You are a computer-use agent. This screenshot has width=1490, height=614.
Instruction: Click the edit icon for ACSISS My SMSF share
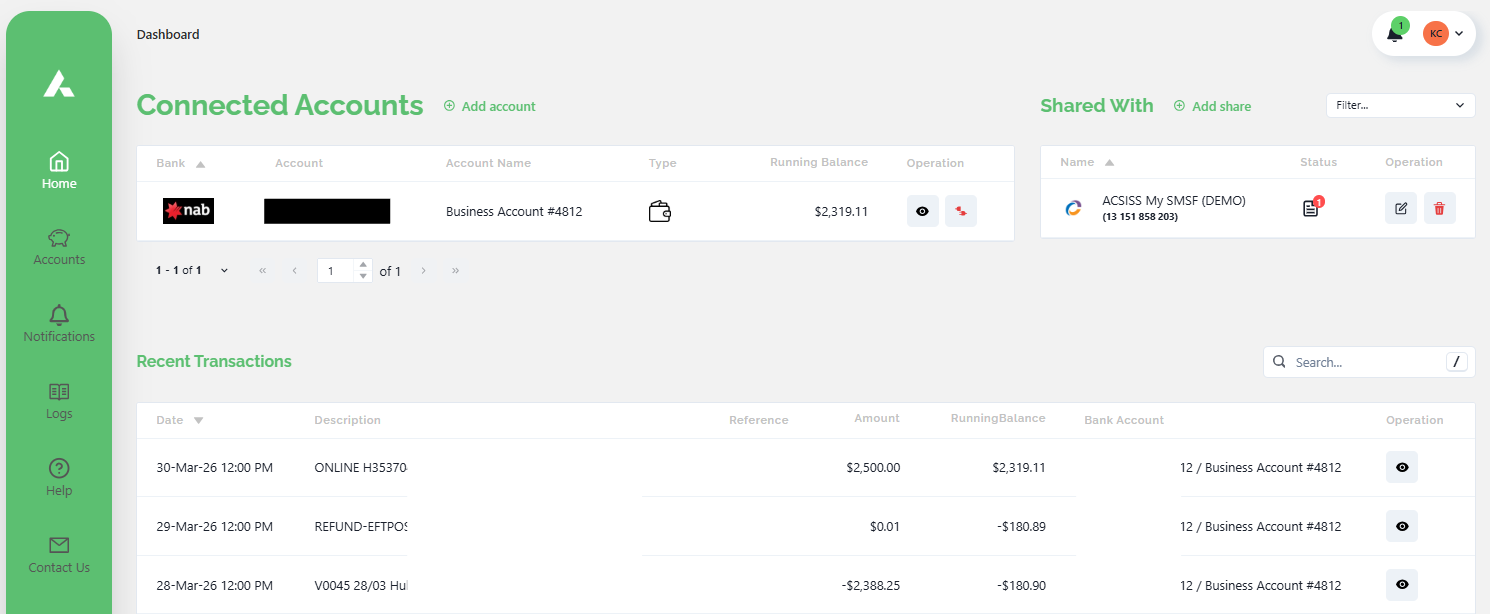pyautogui.click(x=1400, y=208)
